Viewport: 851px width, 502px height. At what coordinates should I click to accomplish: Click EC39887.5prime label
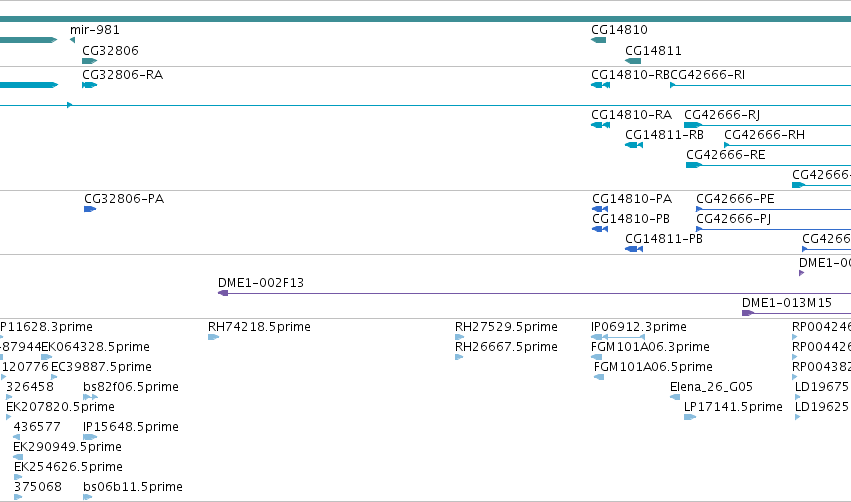(101, 367)
